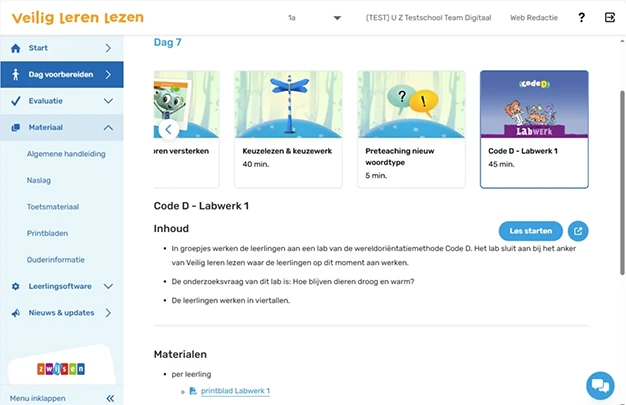Open the 1a group dropdown

315,18
